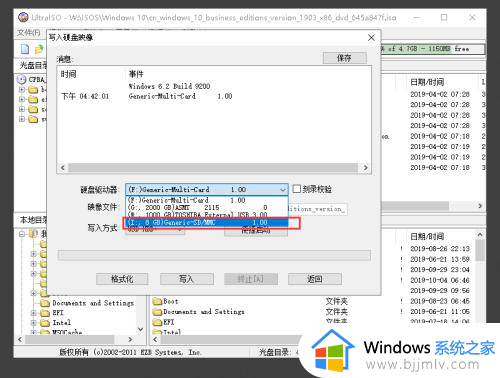
Task: Click the 时间 column header in log
Action: pos(68,74)
